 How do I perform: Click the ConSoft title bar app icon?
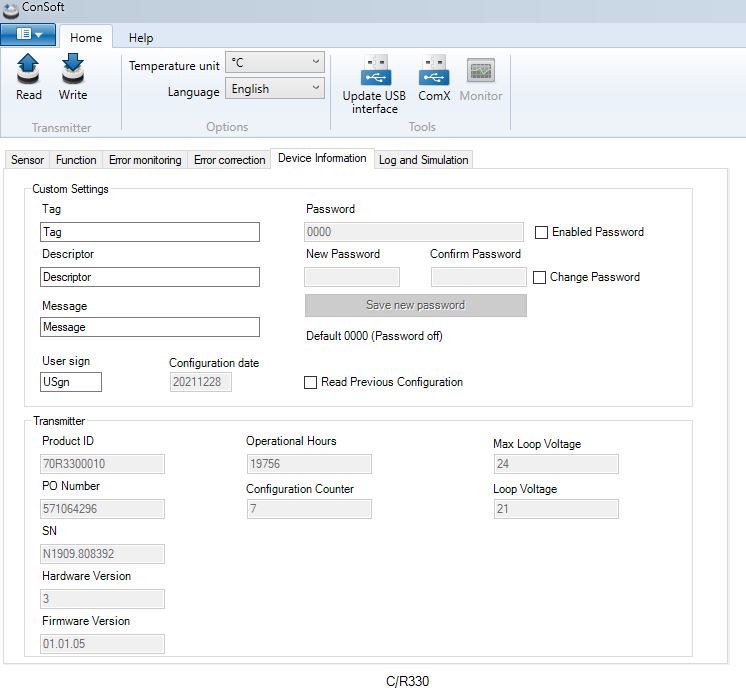10,10
